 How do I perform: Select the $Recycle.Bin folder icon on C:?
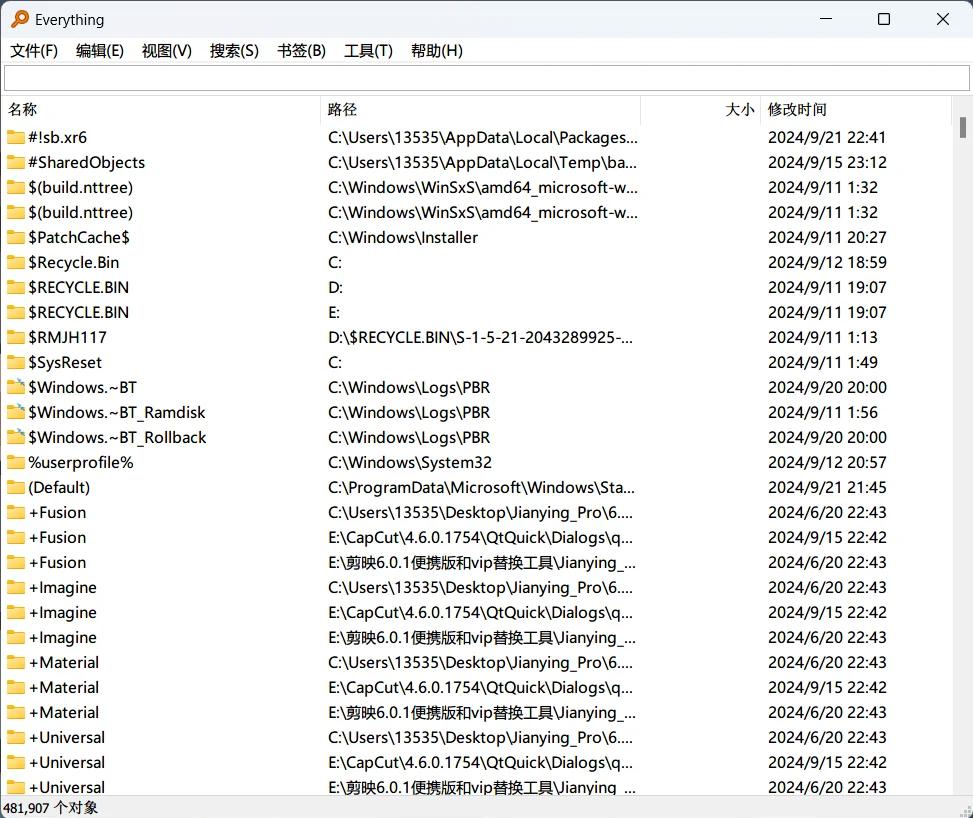[16, 263]
